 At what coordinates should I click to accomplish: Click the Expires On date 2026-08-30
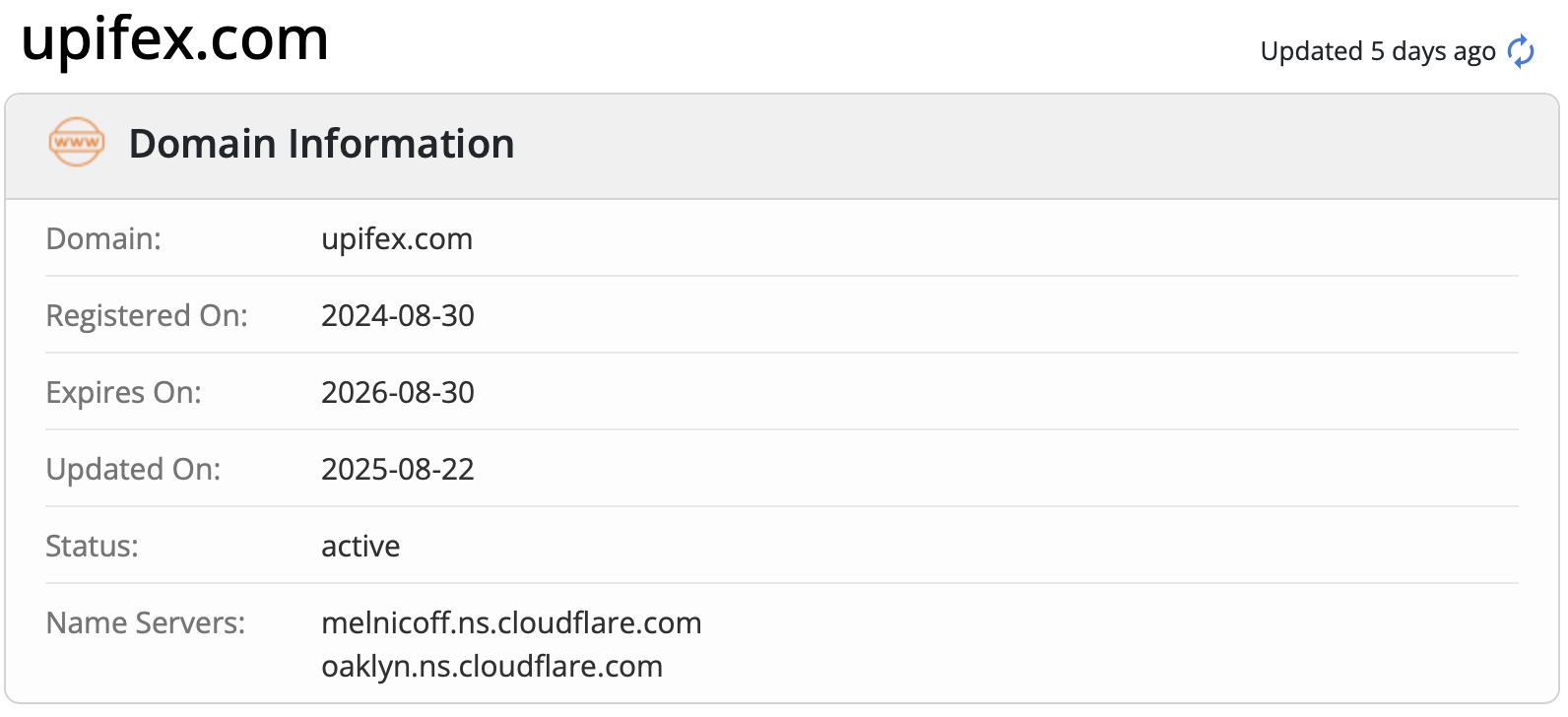pyautogui.click(x=398, y=392)
